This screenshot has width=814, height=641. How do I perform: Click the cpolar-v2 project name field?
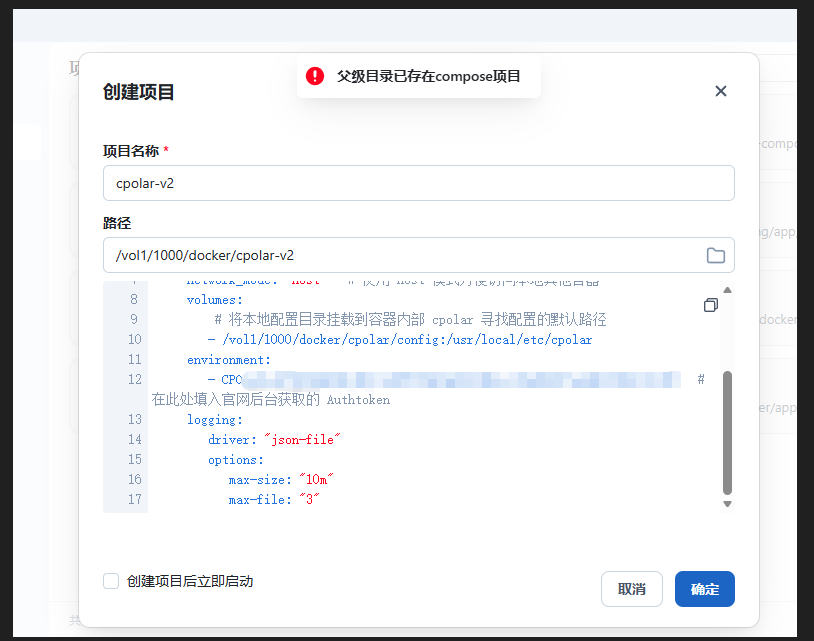419,183
